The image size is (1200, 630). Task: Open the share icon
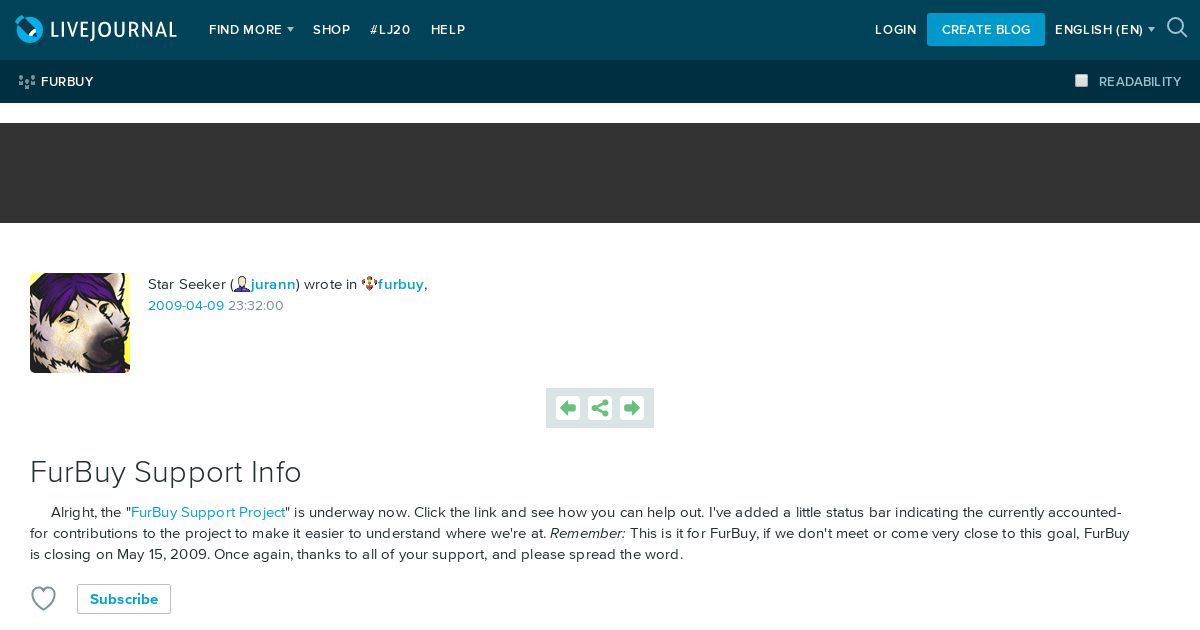[x=600, y=408]
